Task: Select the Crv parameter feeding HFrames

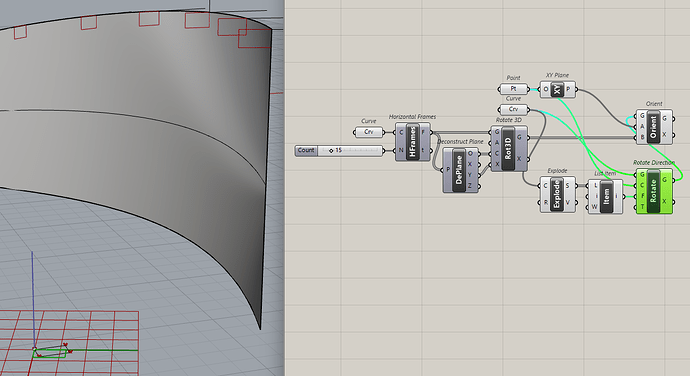Action: click(369, 132)
